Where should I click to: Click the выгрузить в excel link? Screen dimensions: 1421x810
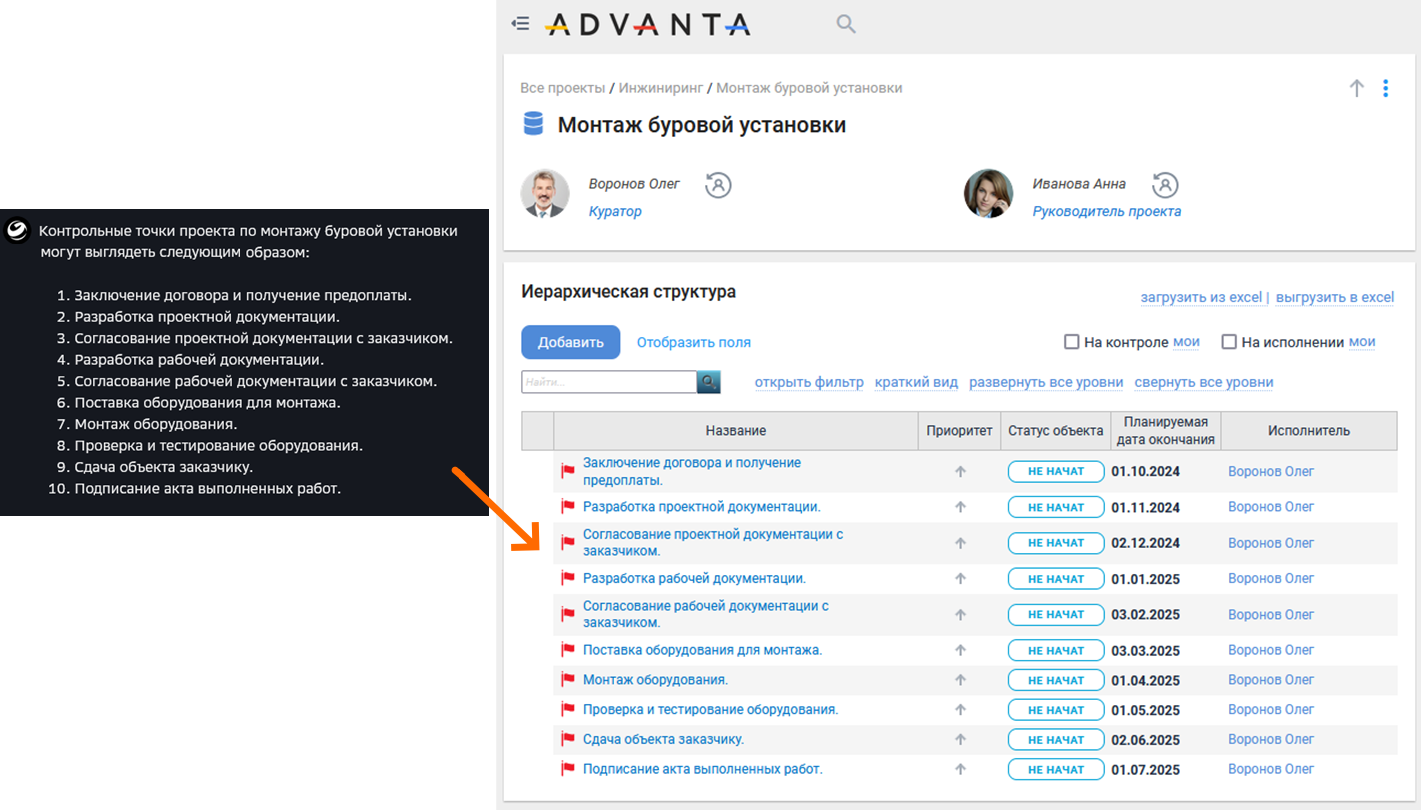[x=1334, y=297]
